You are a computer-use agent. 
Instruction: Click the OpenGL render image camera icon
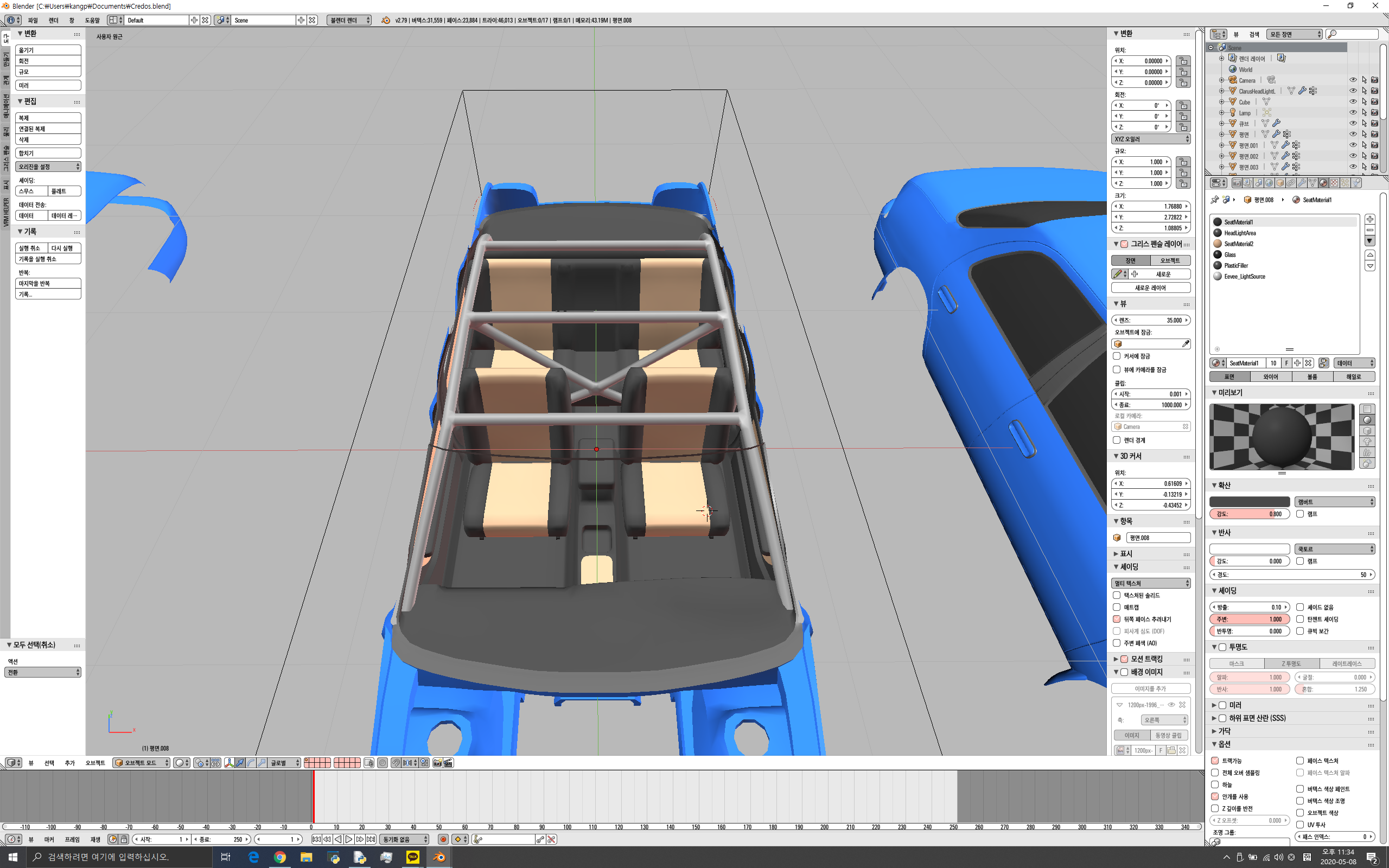coord(437,763)
